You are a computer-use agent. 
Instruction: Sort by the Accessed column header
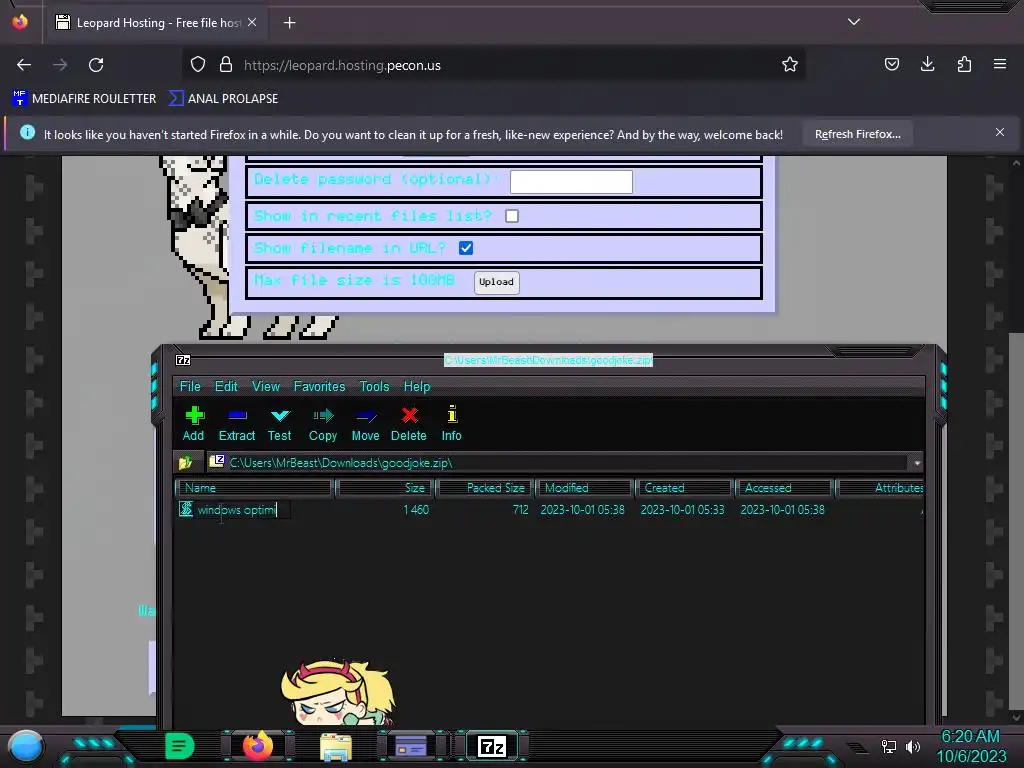click(784, 488)
